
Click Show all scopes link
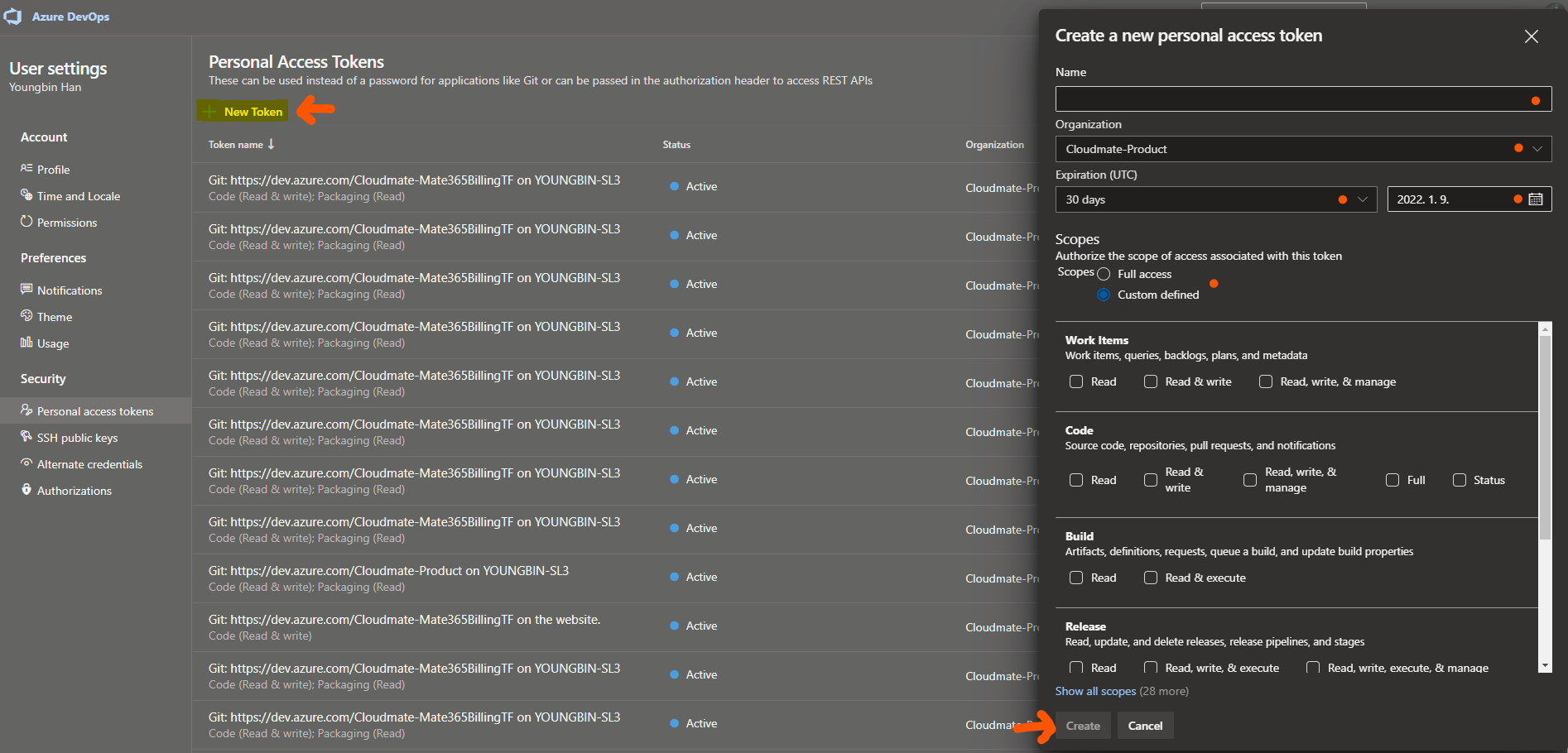pyautogui.click(x=1095, y=691)
